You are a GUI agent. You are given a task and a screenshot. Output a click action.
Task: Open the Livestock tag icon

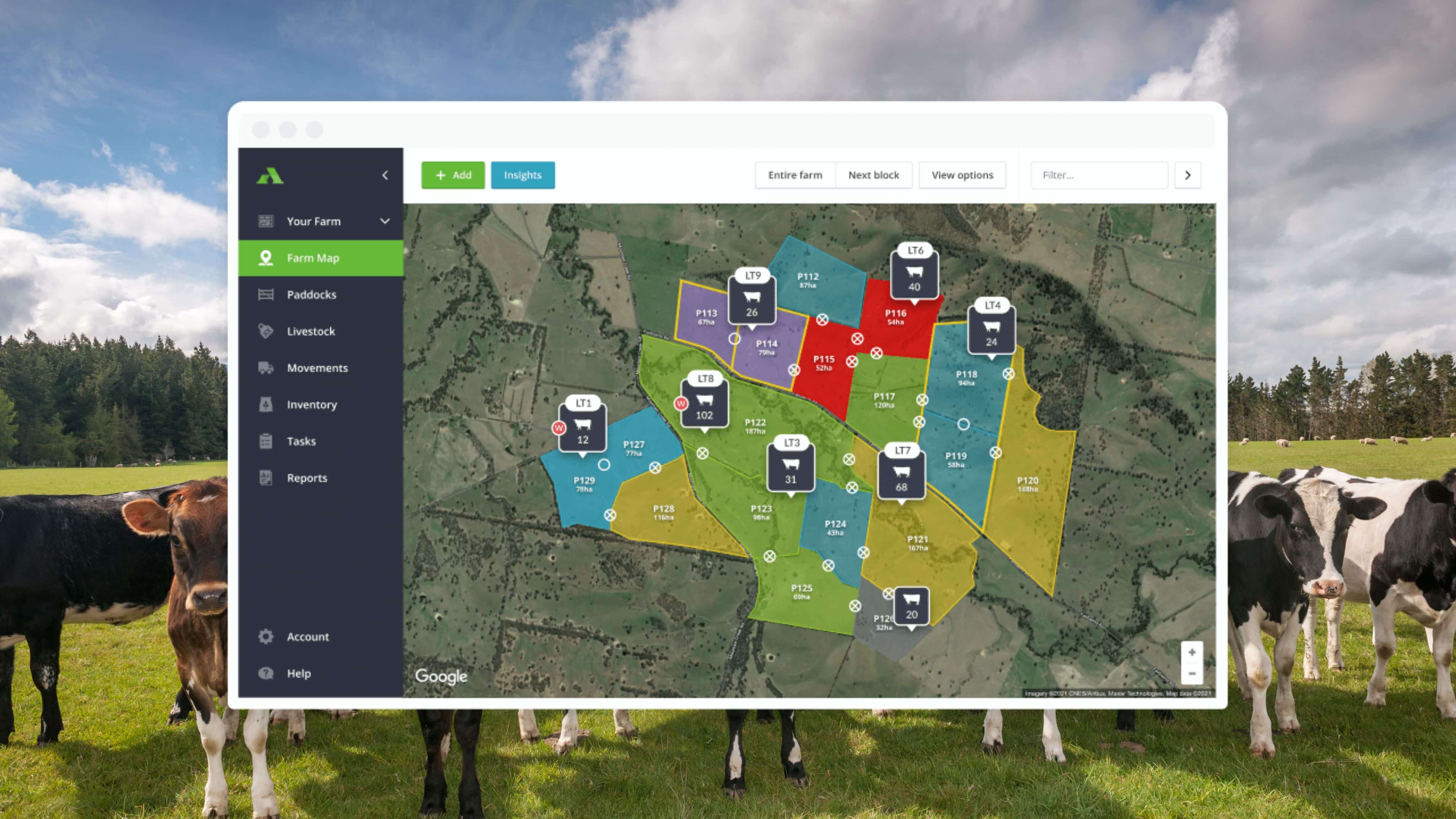coord(266,331)
